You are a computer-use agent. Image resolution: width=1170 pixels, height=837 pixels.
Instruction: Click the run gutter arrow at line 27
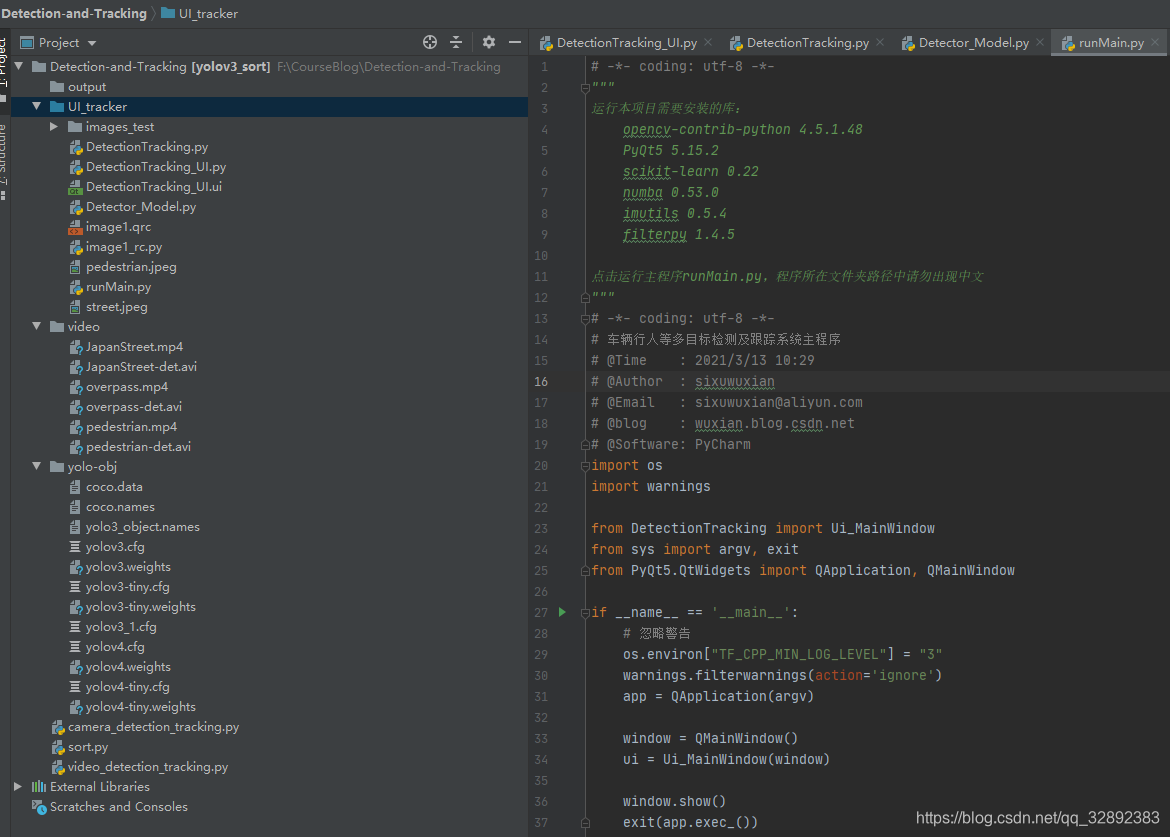[563, 612]
